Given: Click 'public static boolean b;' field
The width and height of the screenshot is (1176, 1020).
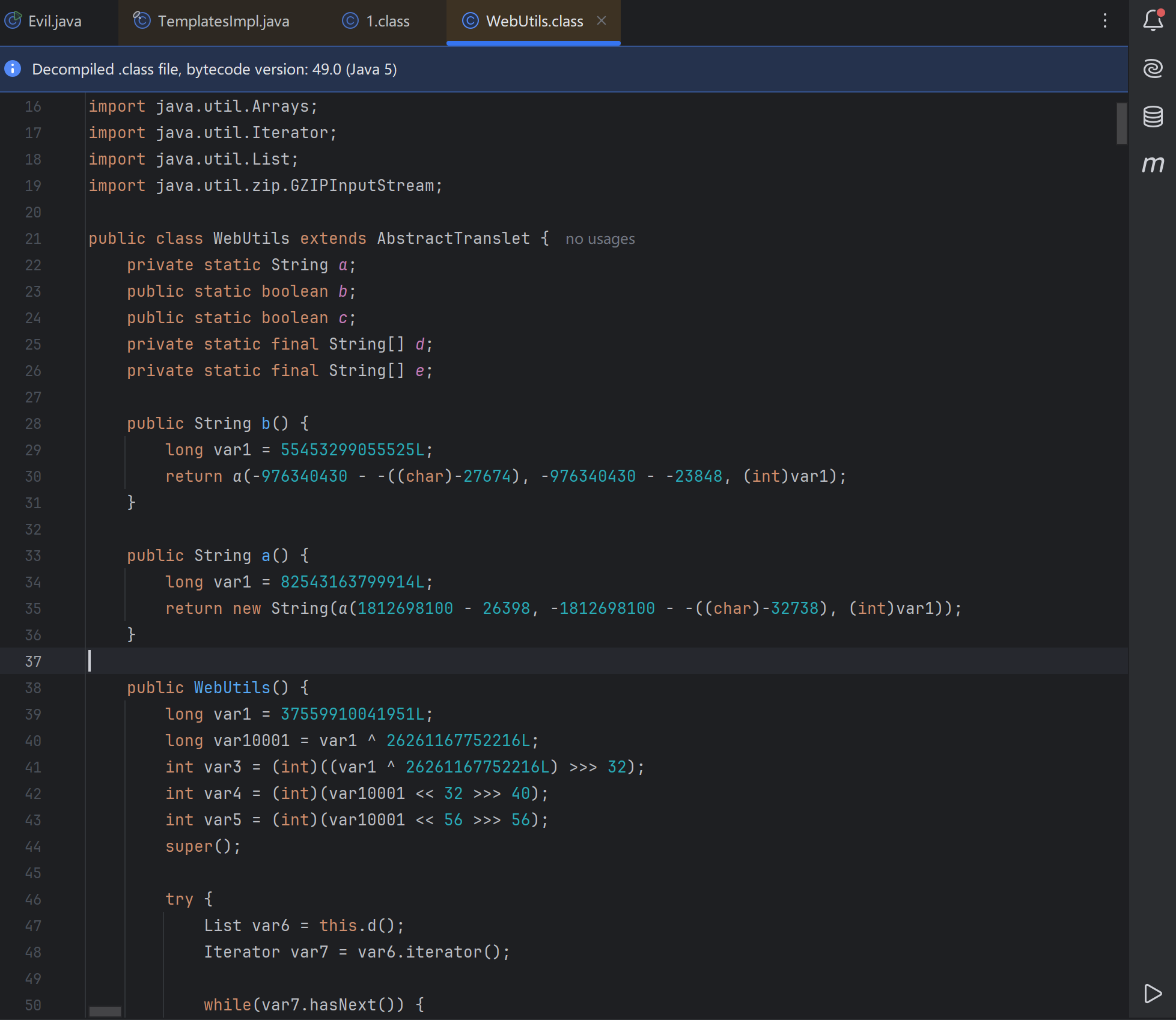Looking at the screenshot, I should [x=242, y=291].
